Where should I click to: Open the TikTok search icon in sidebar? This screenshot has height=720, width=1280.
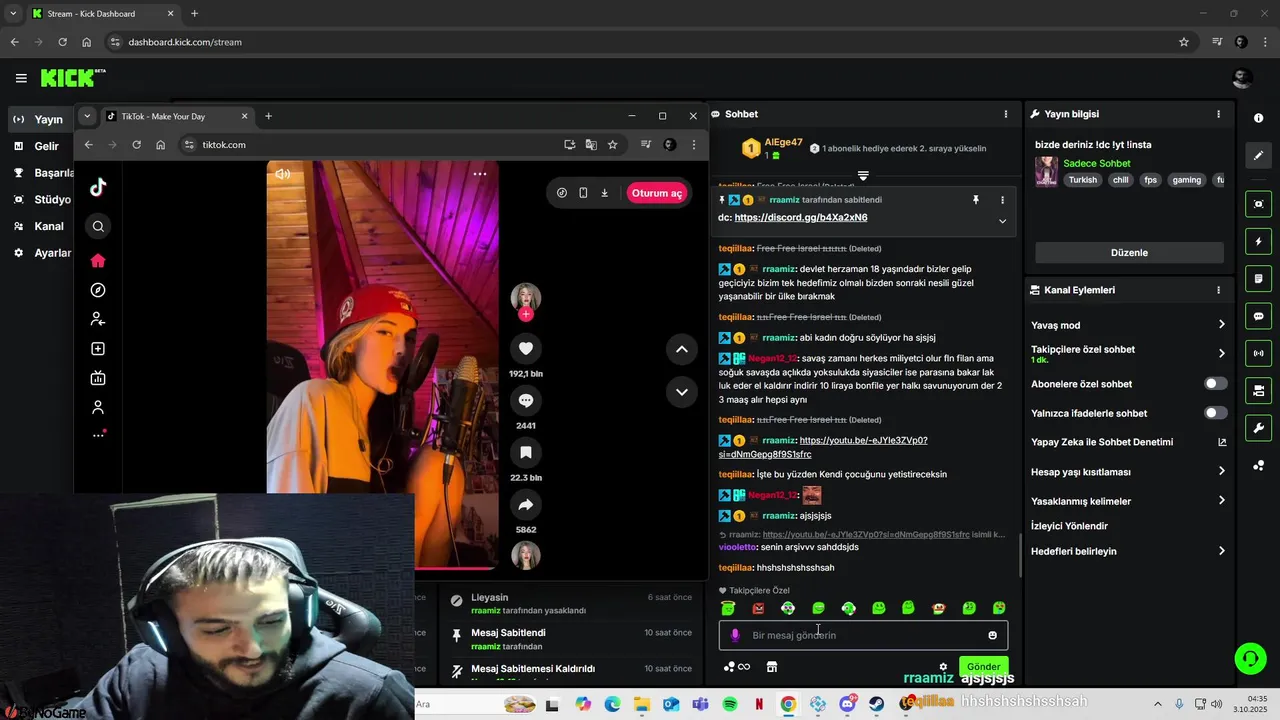click(x=98, y=226)
